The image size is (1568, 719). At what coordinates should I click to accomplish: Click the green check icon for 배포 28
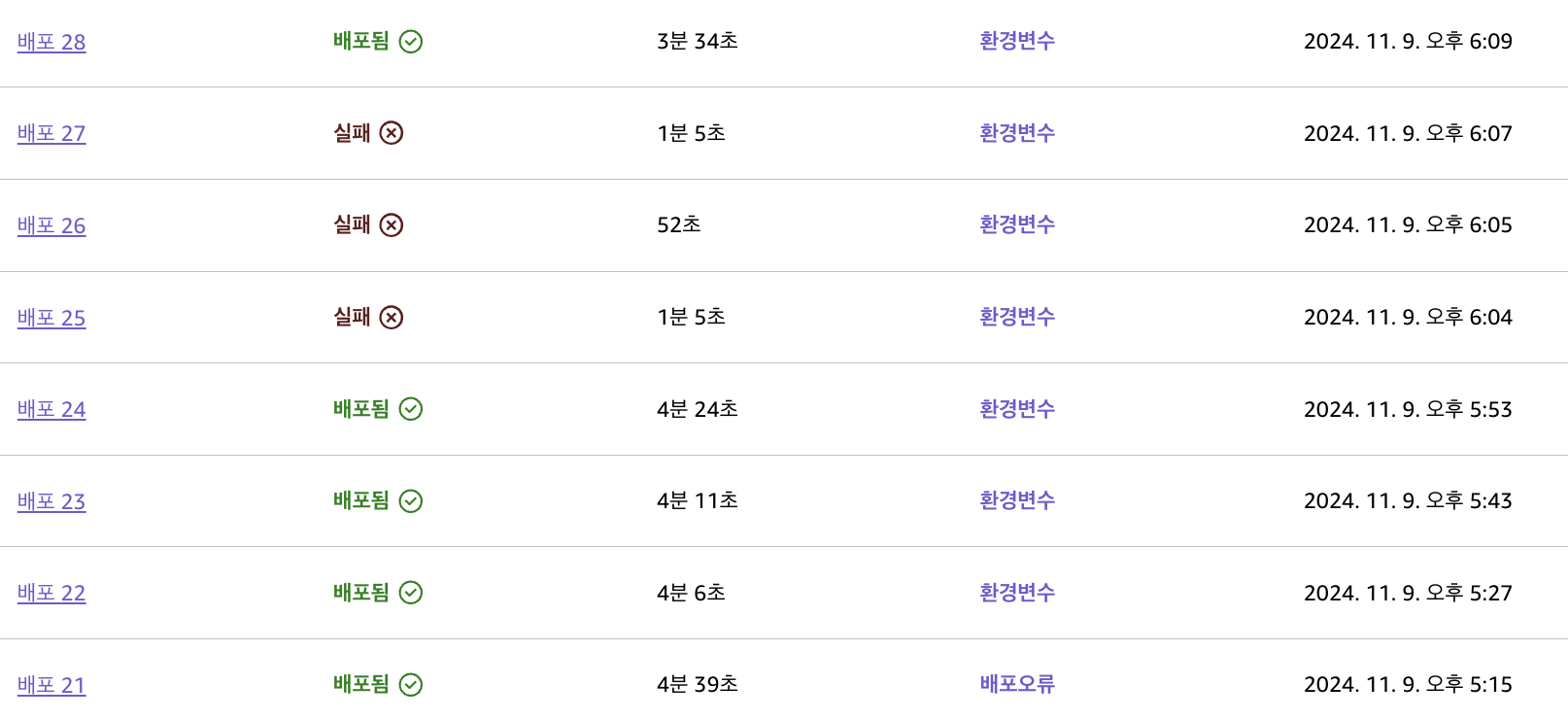411,42
